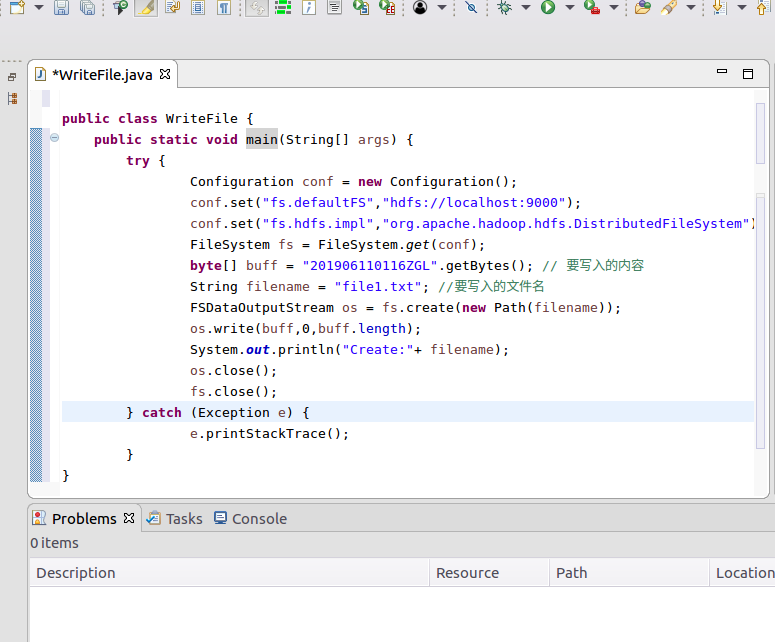Run WriteFile with the green play button
Image resolution: width=775 pixels, height=642 pixels.
[x=548, y=7]
